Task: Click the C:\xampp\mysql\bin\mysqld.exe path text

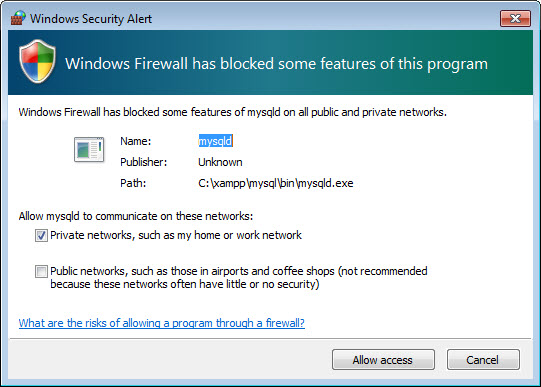Action: coord(276,183)
